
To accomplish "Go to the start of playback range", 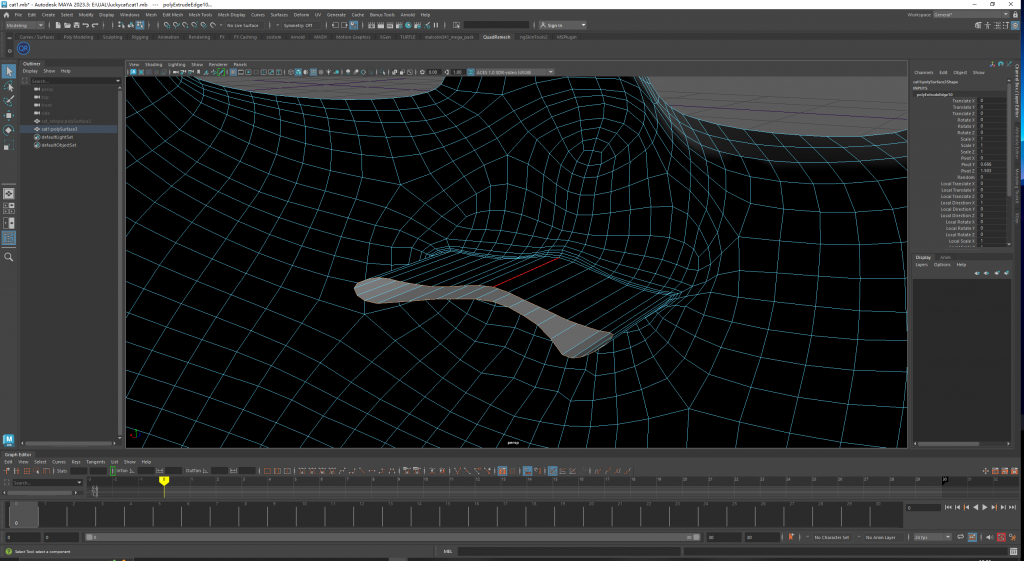I will [x=948, y=507].
